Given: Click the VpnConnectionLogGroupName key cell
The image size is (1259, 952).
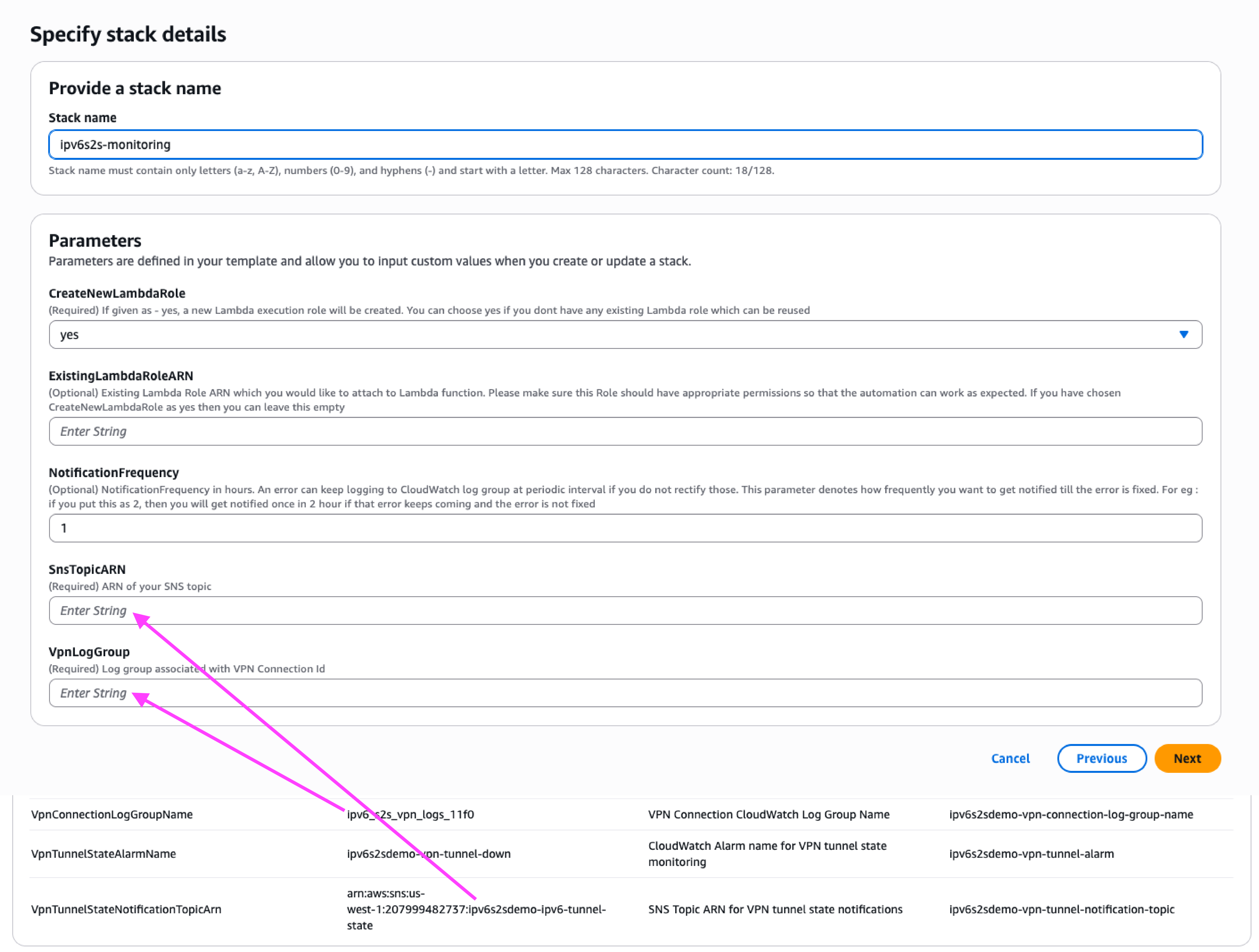Looking at the screenshot, I should pyautogui.click(x=112, y=814).
